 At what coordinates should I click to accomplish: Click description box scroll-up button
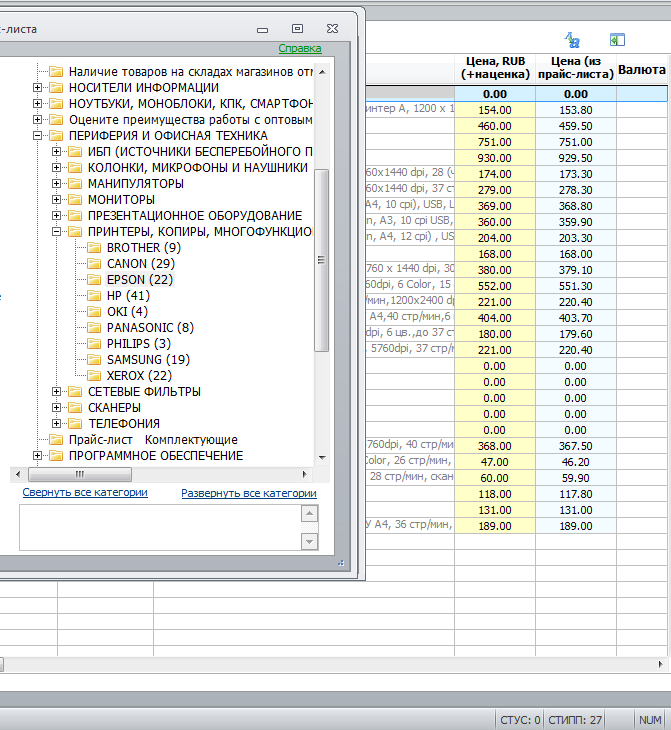pyautogui.click(x=310, y=514)
